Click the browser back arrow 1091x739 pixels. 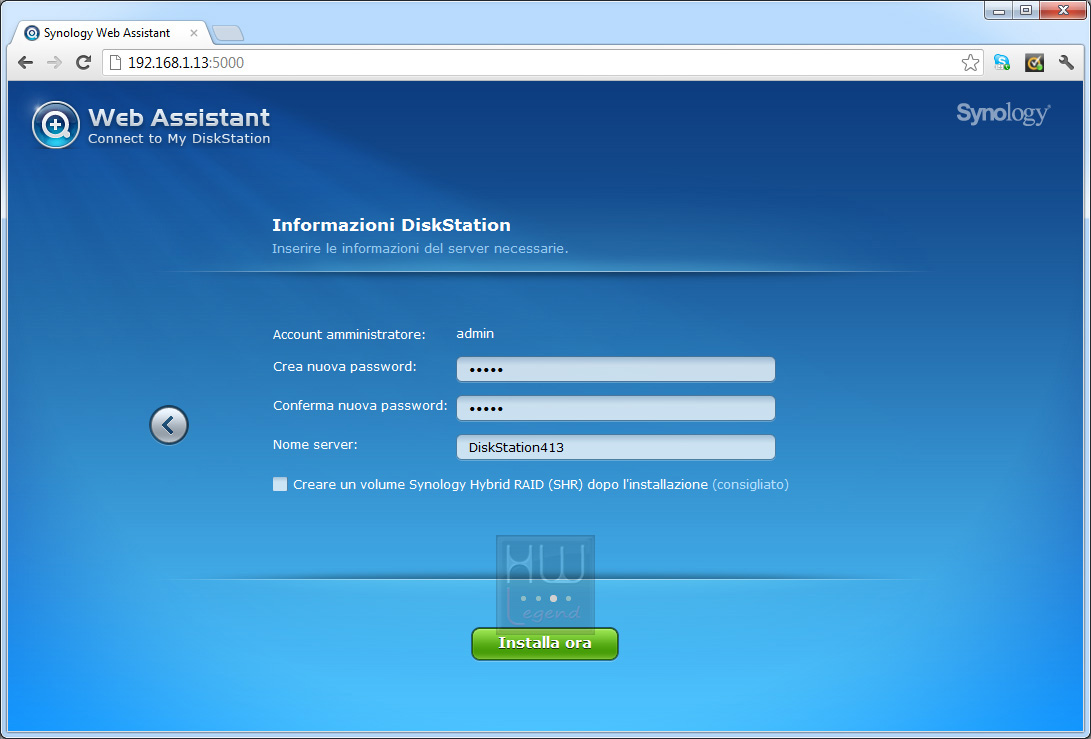coord(25,63)
